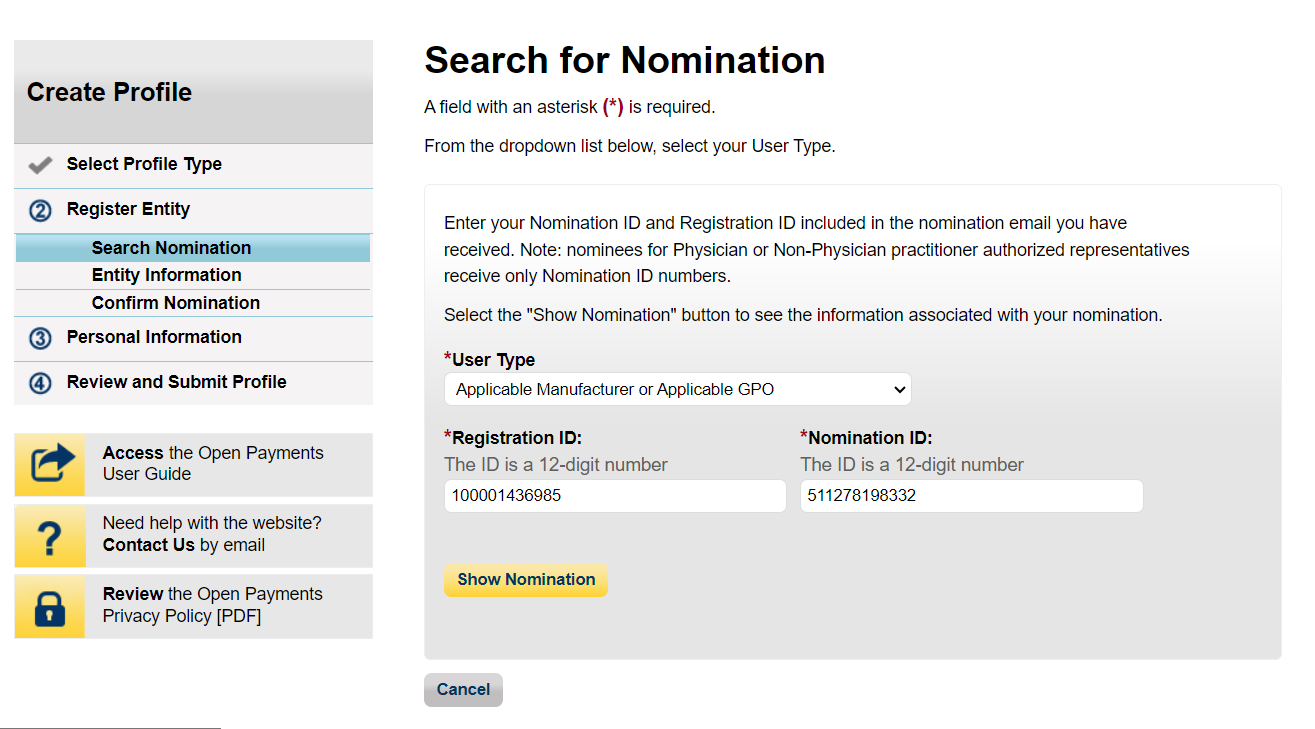Click the Registration ID input field

(615, 496)
